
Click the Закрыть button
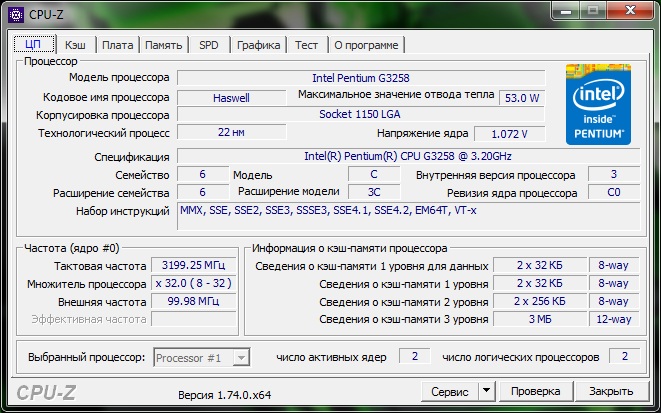(x=611, y=391)
